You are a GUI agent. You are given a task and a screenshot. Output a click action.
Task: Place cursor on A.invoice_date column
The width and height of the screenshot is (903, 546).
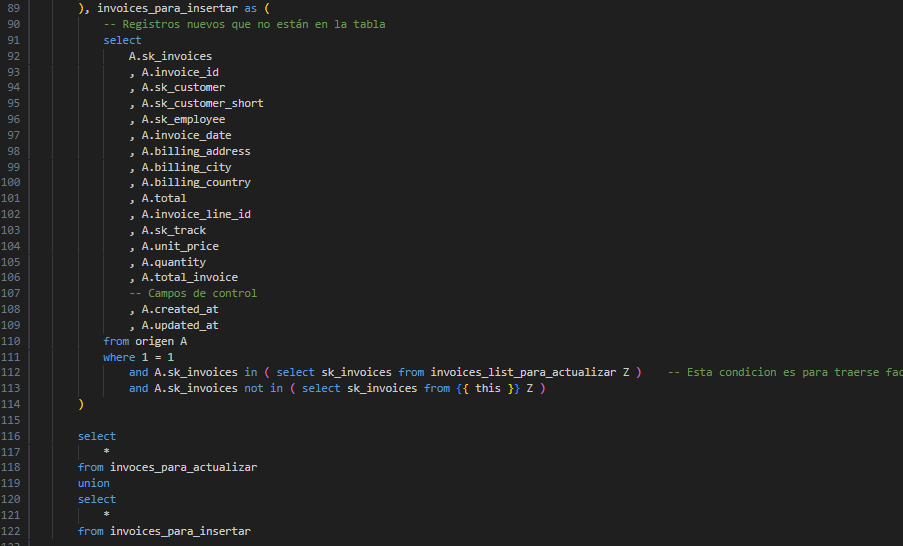point(186,135)
